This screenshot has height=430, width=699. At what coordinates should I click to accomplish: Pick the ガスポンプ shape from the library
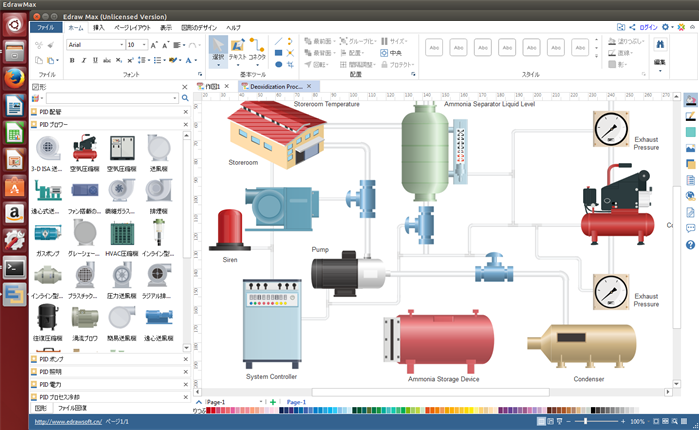coord(46,235)
